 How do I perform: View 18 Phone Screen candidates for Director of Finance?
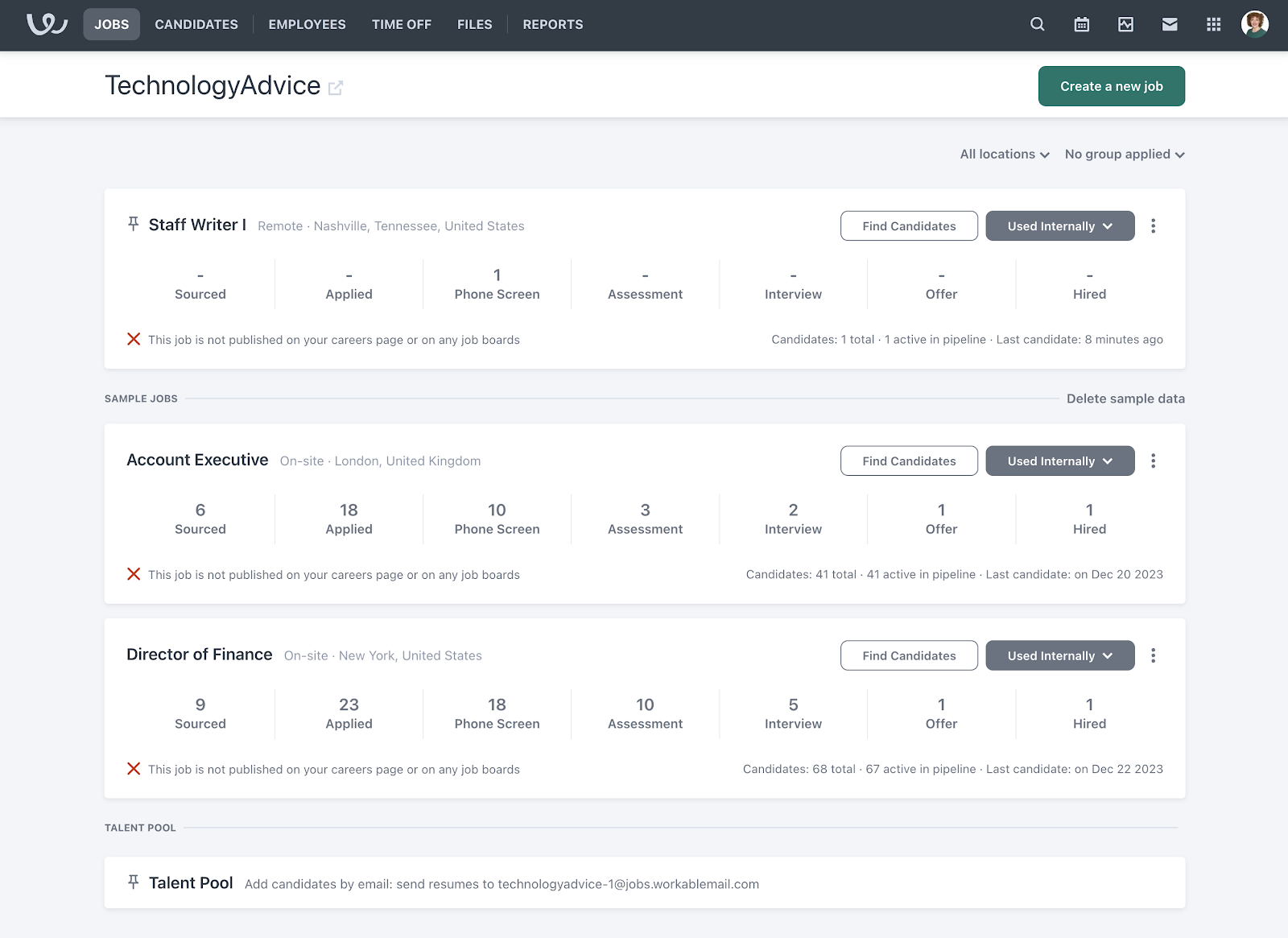(497, 714)
